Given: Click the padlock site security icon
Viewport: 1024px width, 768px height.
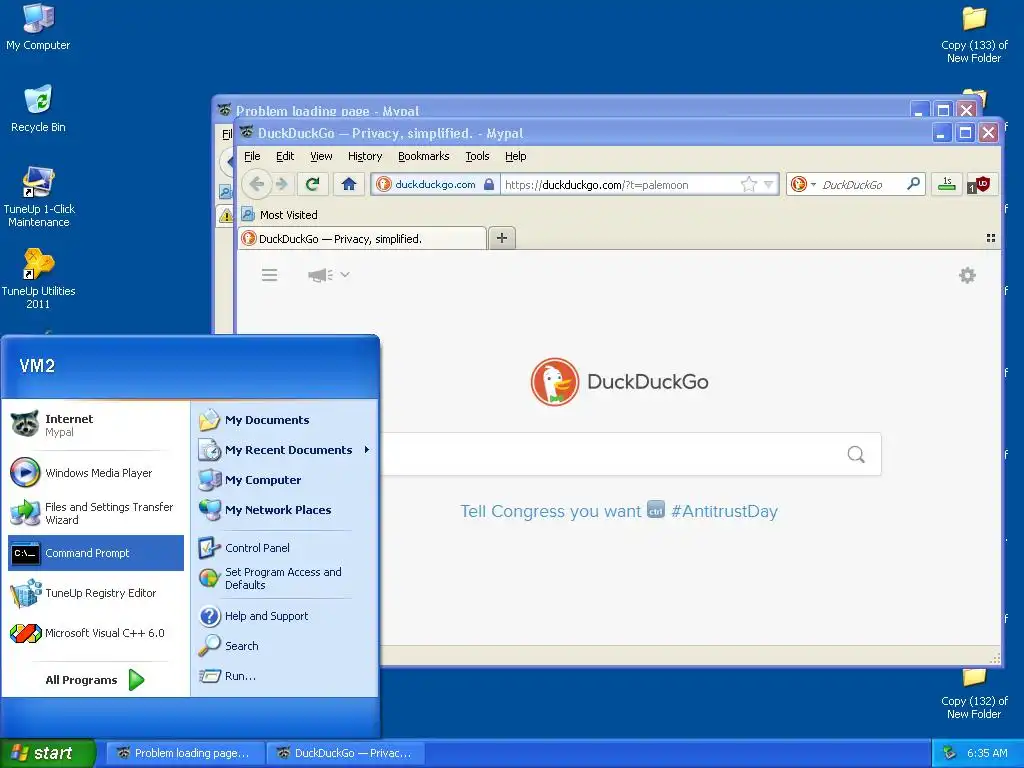Looking at the screenshot, I should (x=488, y=184).
